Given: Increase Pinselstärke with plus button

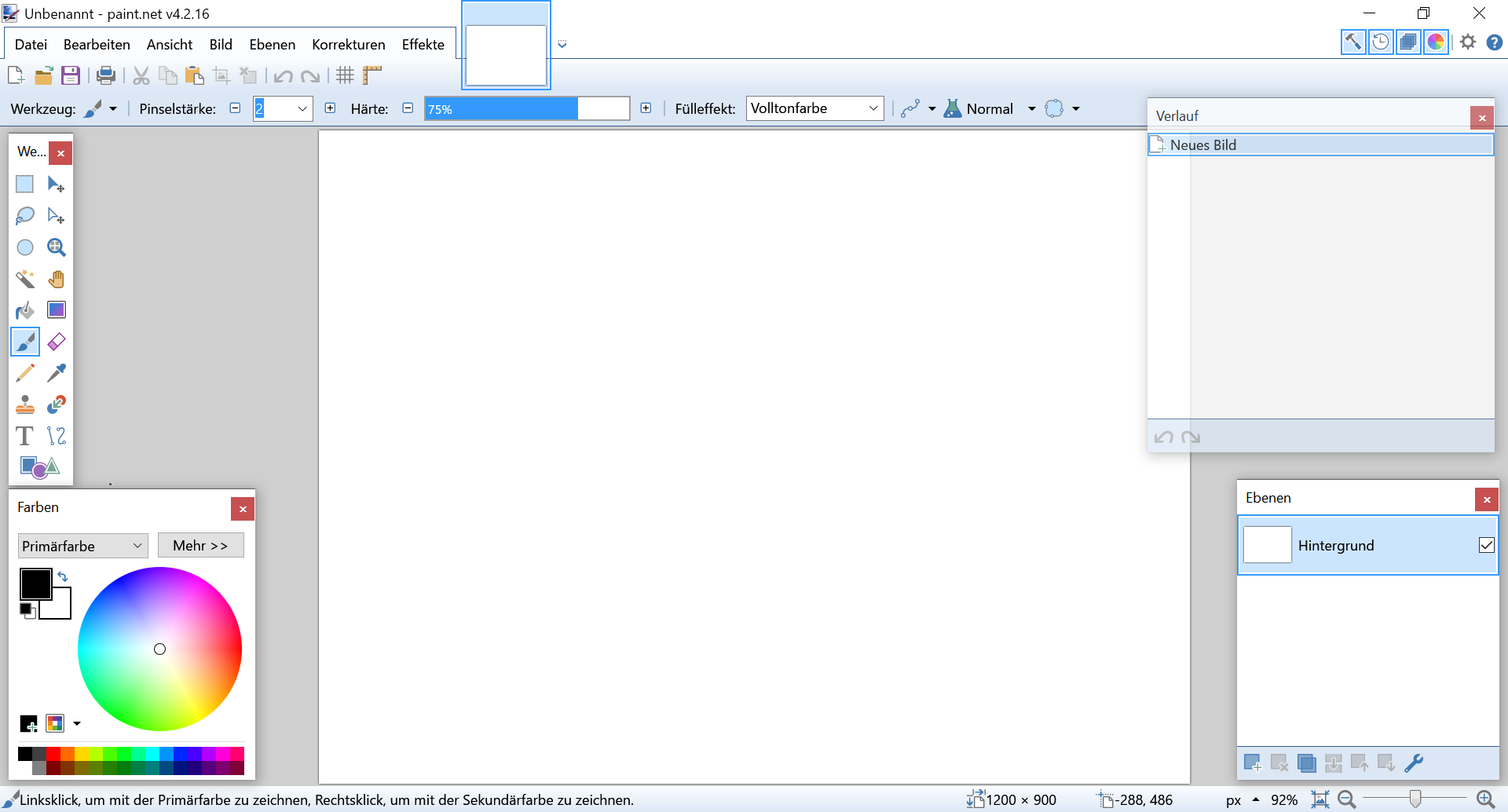Looking at the screenshot, I should [331, 108].
